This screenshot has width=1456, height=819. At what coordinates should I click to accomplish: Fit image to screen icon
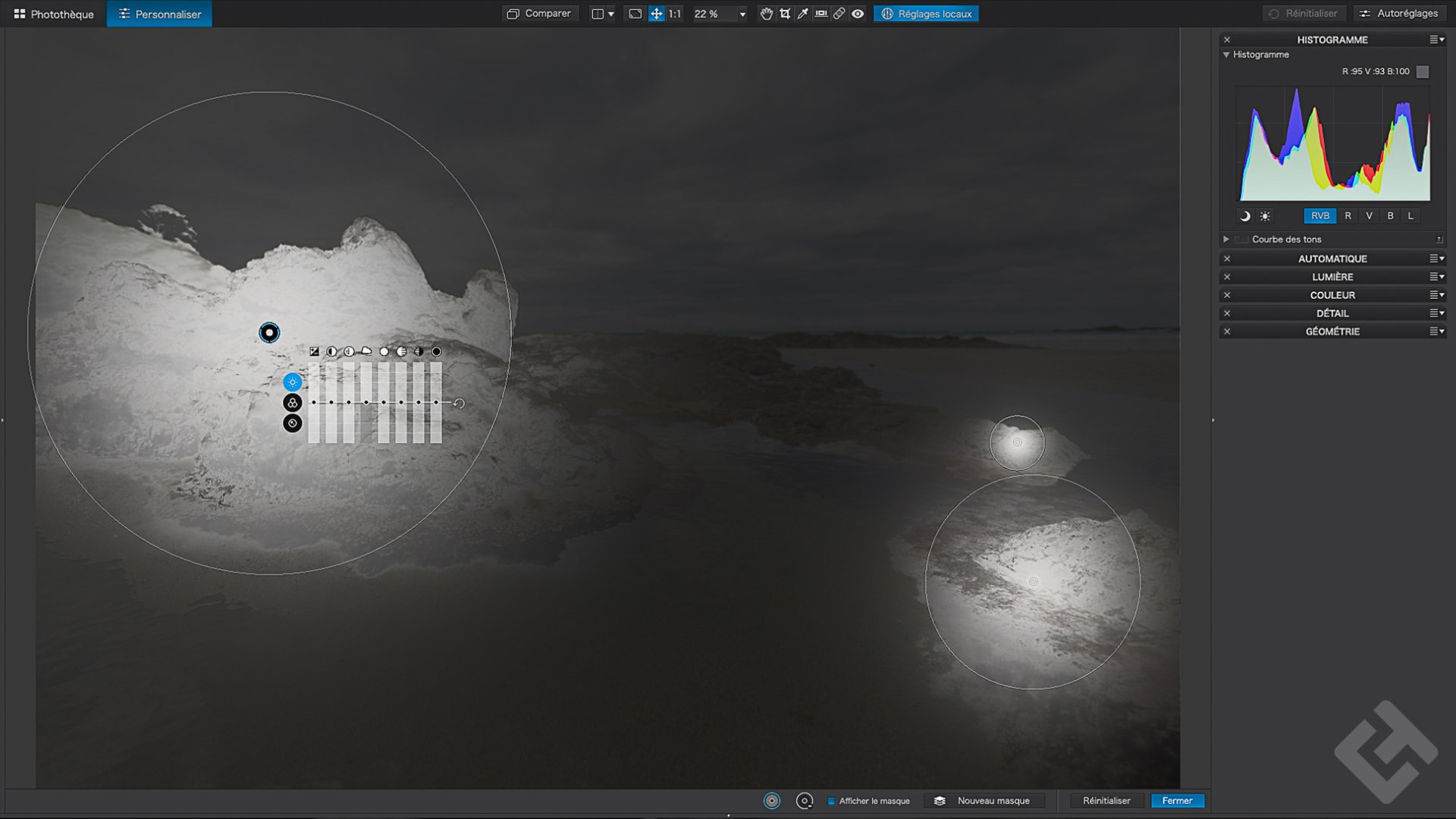635,14
